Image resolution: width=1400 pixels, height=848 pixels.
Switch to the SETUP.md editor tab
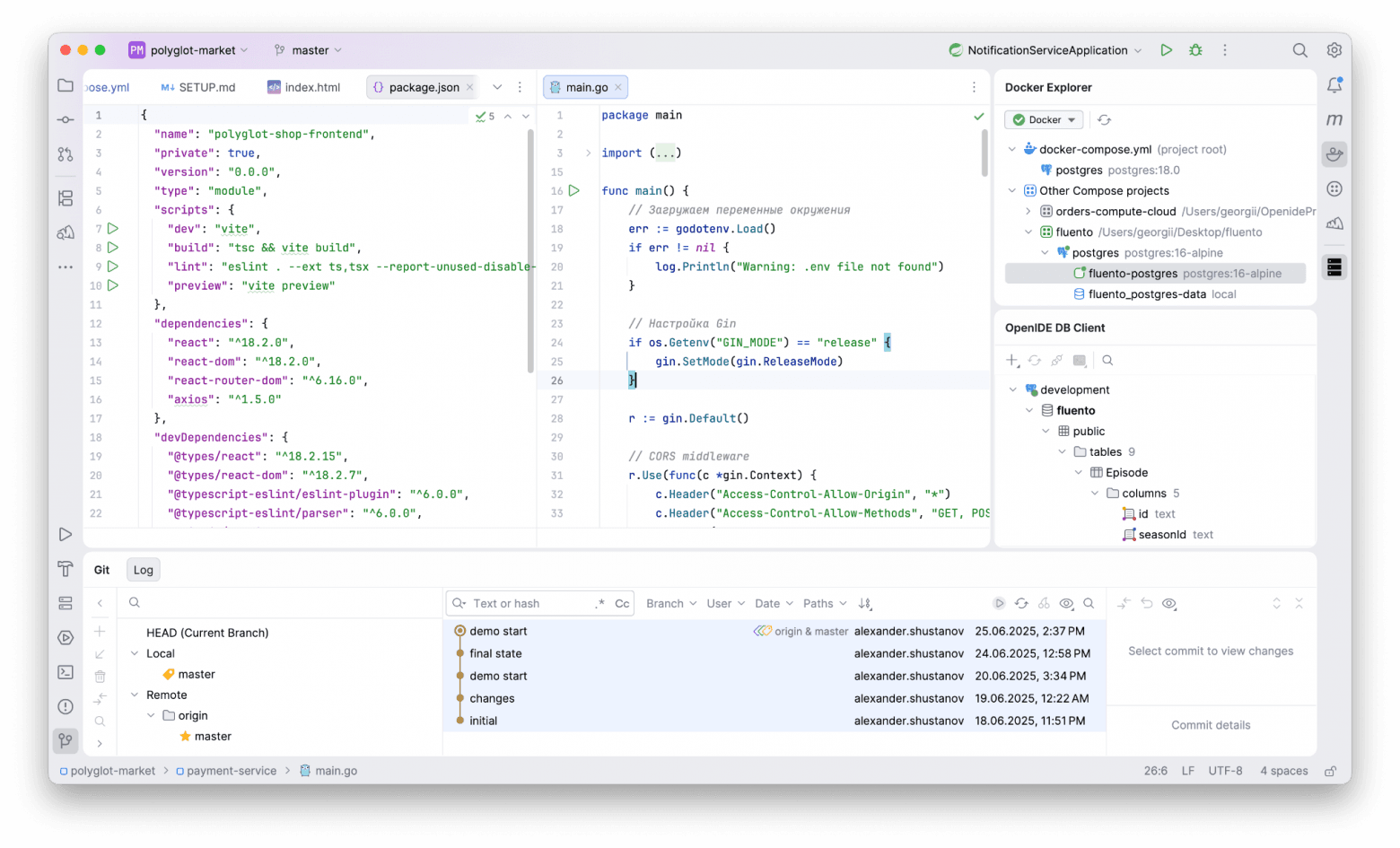[x=198, y=87]
